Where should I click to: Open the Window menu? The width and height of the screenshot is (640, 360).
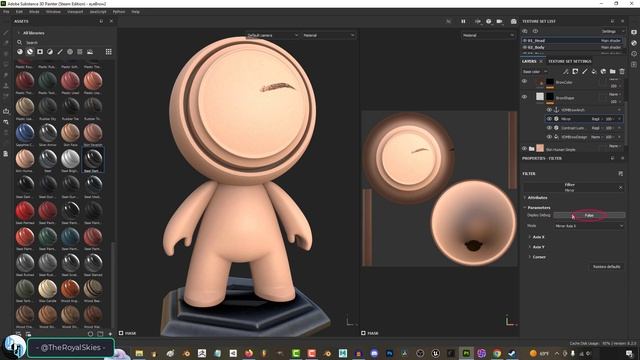53,12
